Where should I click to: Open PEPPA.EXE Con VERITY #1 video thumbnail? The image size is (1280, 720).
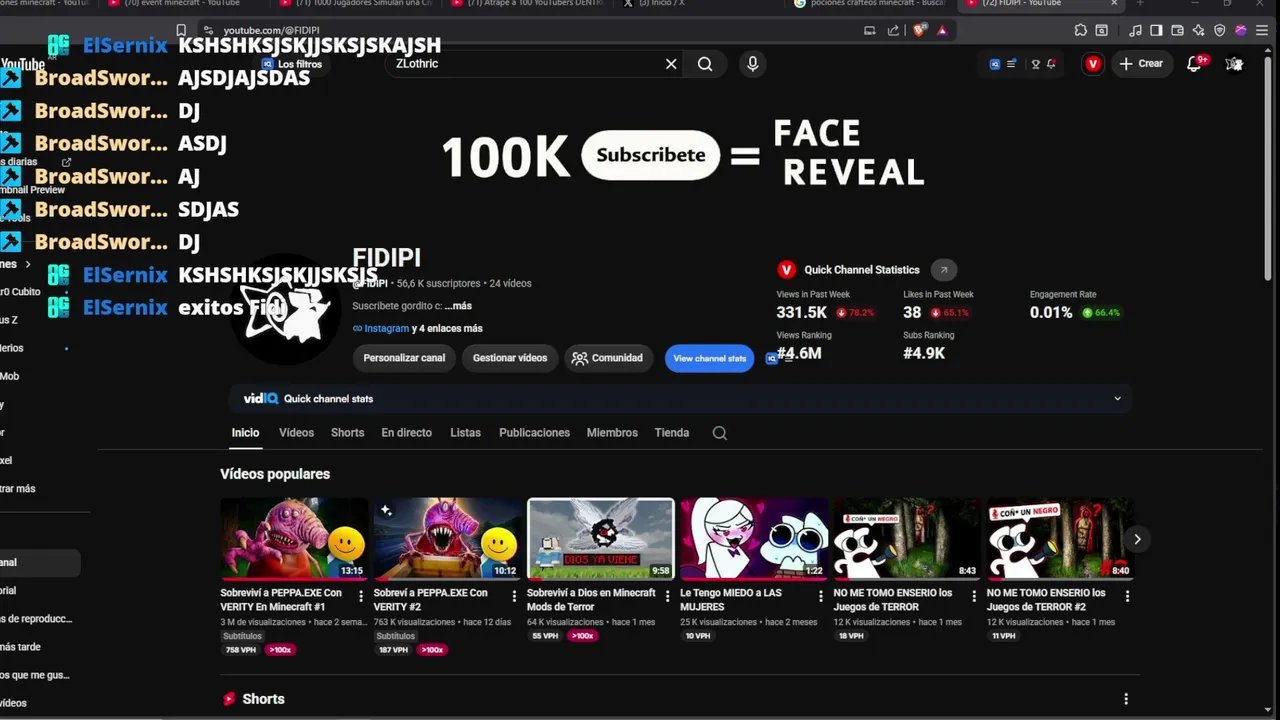[x=294, y=539]
